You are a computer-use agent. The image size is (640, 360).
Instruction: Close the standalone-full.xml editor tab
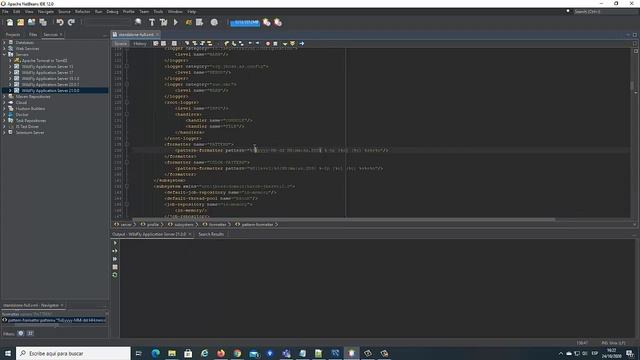coord(157,35)
